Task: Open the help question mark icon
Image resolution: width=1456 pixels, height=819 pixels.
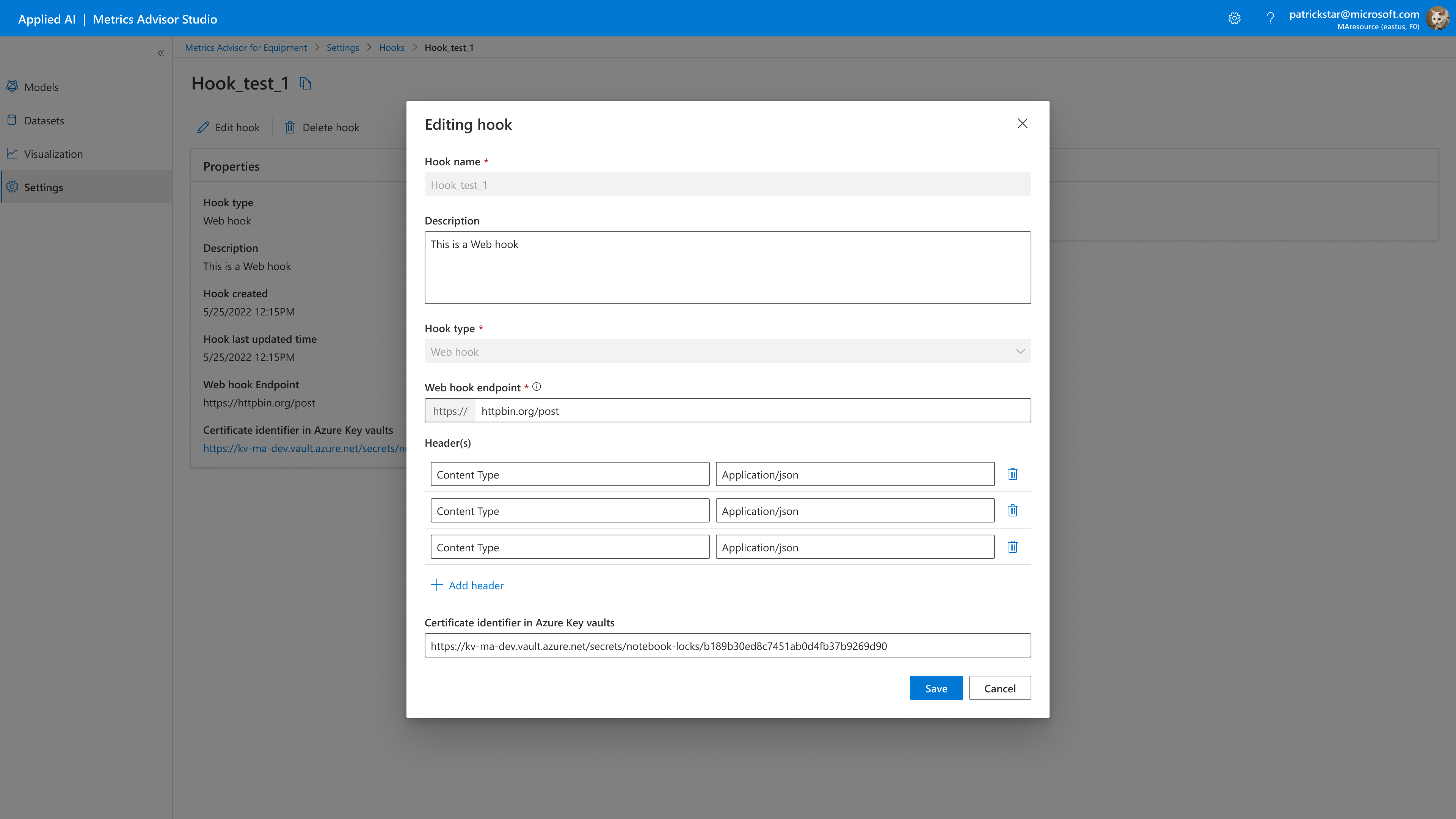Action: pyautogui.click(x=1270, y=19)
